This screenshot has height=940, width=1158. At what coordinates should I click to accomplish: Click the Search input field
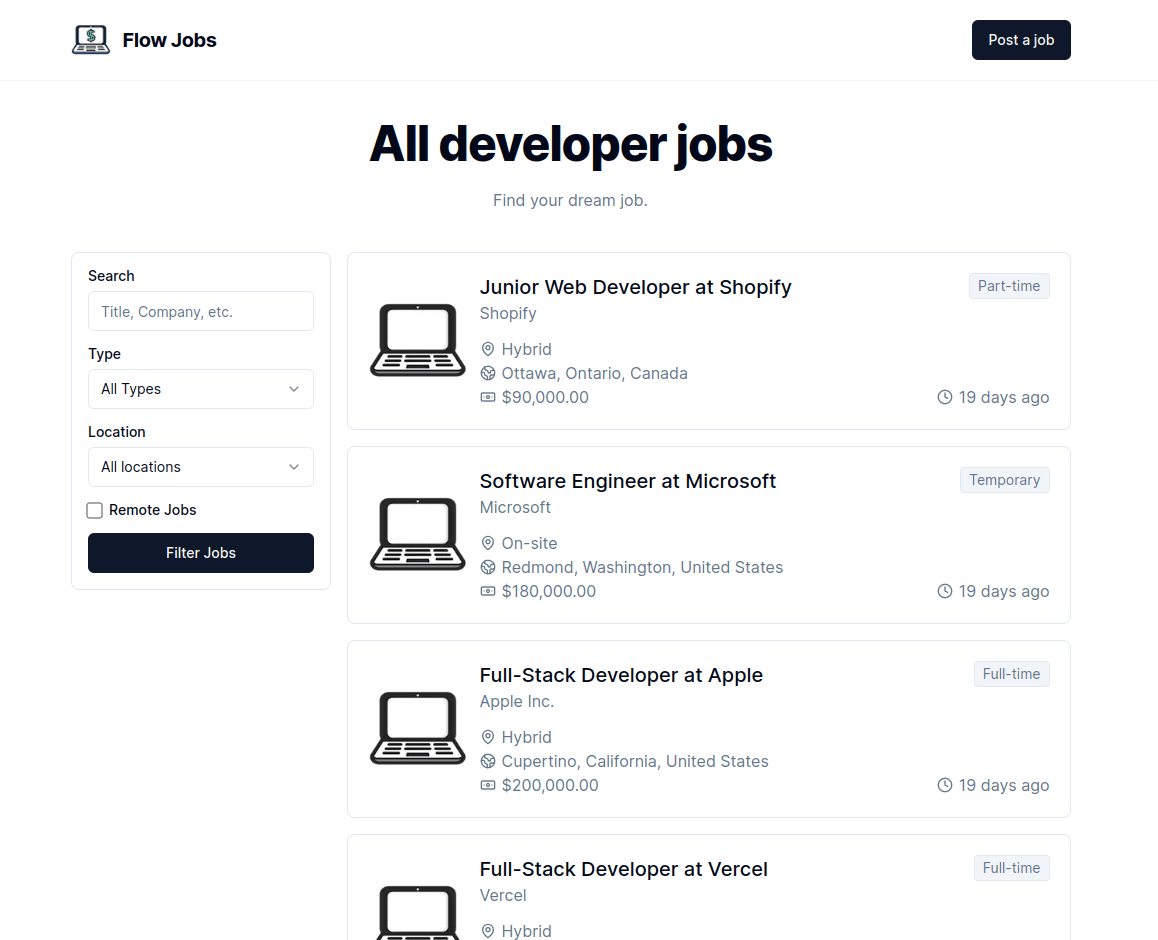point(200,311)
